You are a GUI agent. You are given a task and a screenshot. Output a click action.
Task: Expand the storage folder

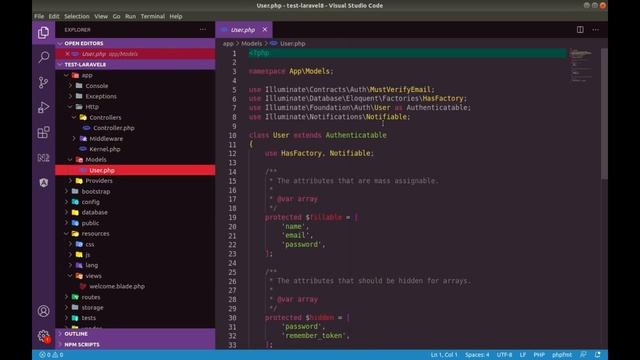click(67, 308)
